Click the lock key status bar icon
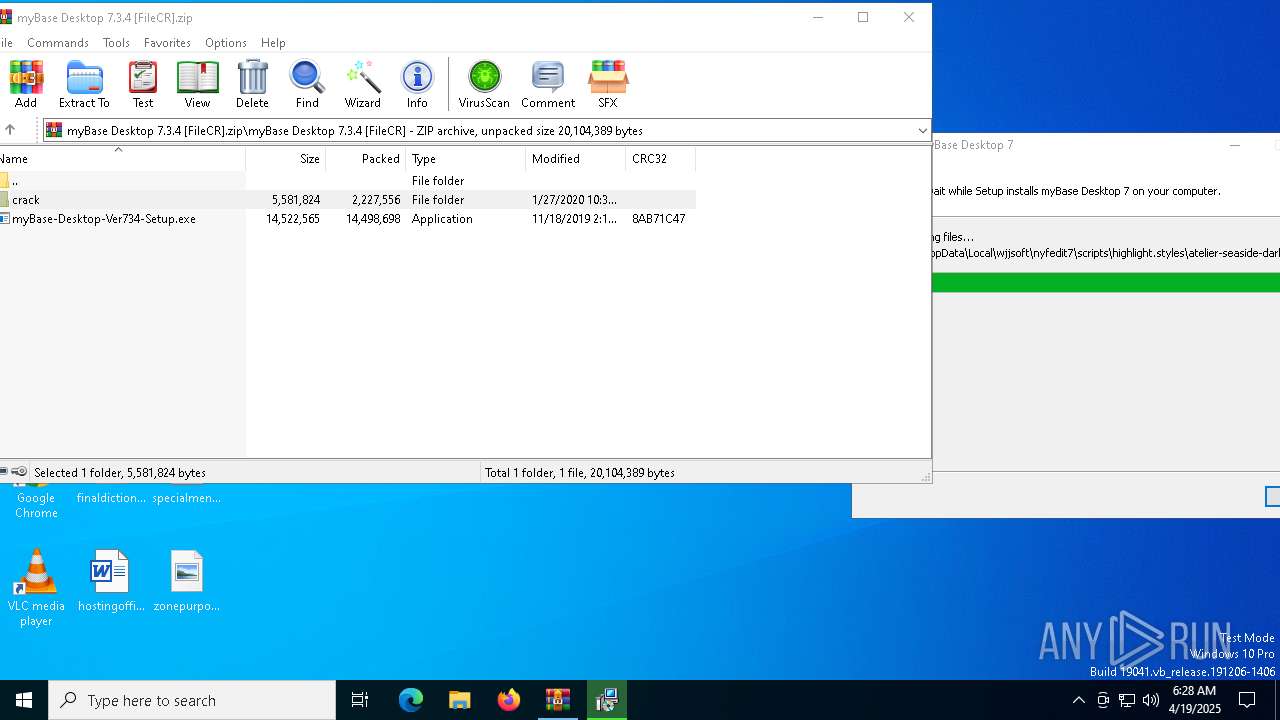Viewport: 1280px width, 720px height. tap(19, 472)
